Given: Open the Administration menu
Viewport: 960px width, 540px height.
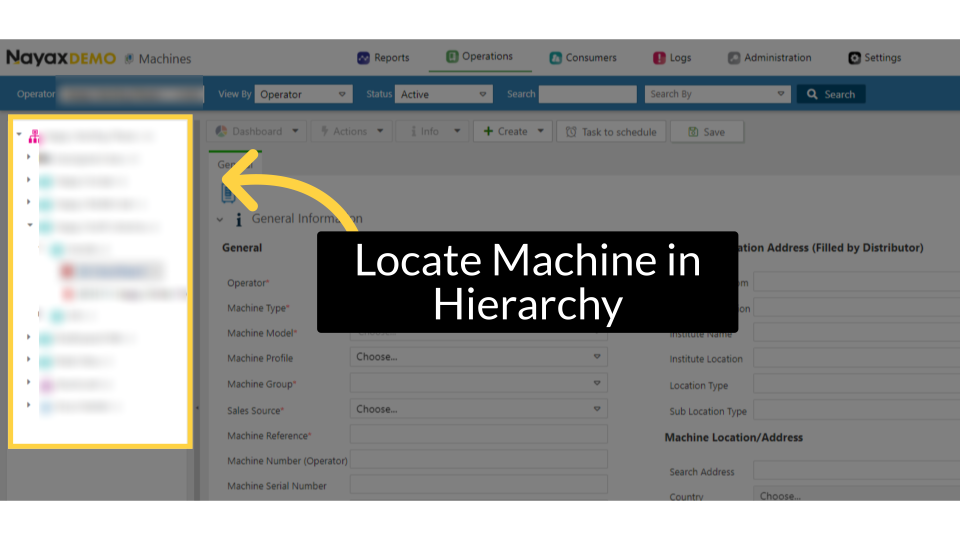Looking at the screenshot, I should 770,58.
